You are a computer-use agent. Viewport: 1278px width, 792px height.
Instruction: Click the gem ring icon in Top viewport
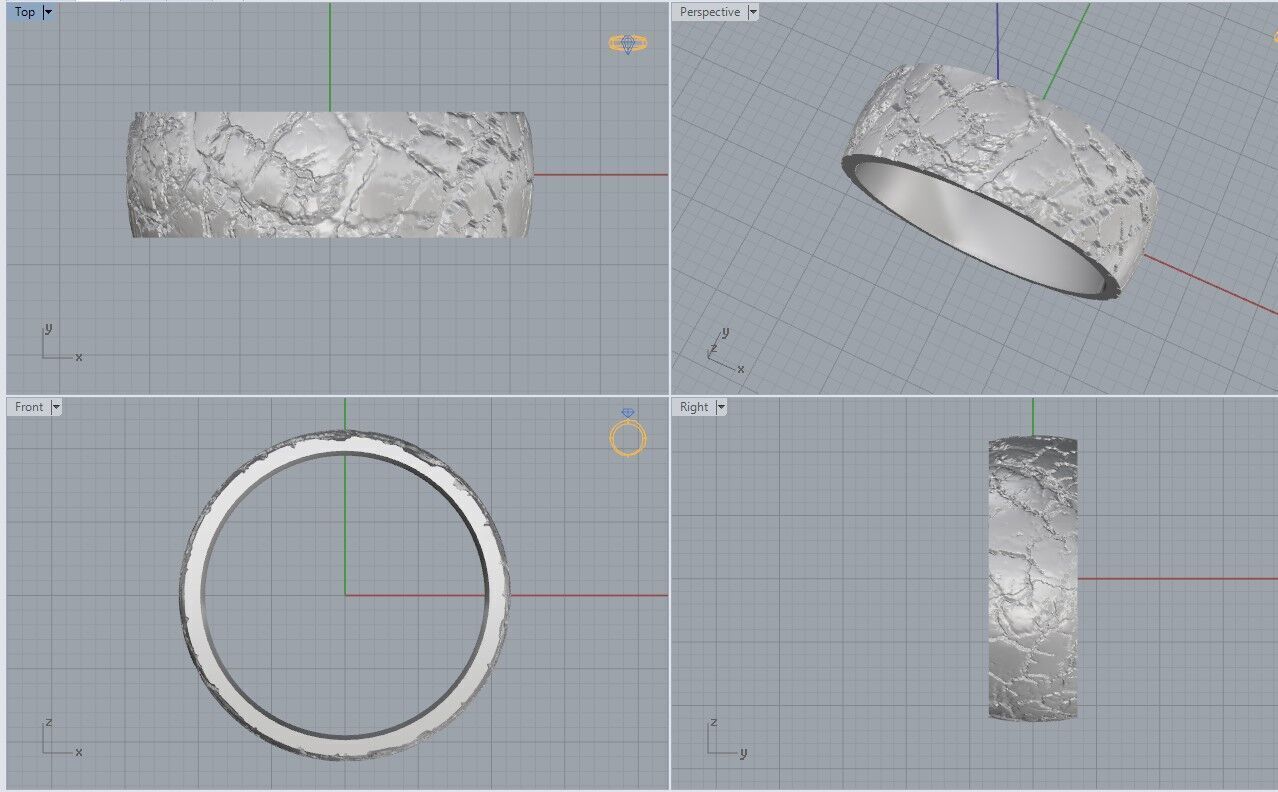(628, 44)
